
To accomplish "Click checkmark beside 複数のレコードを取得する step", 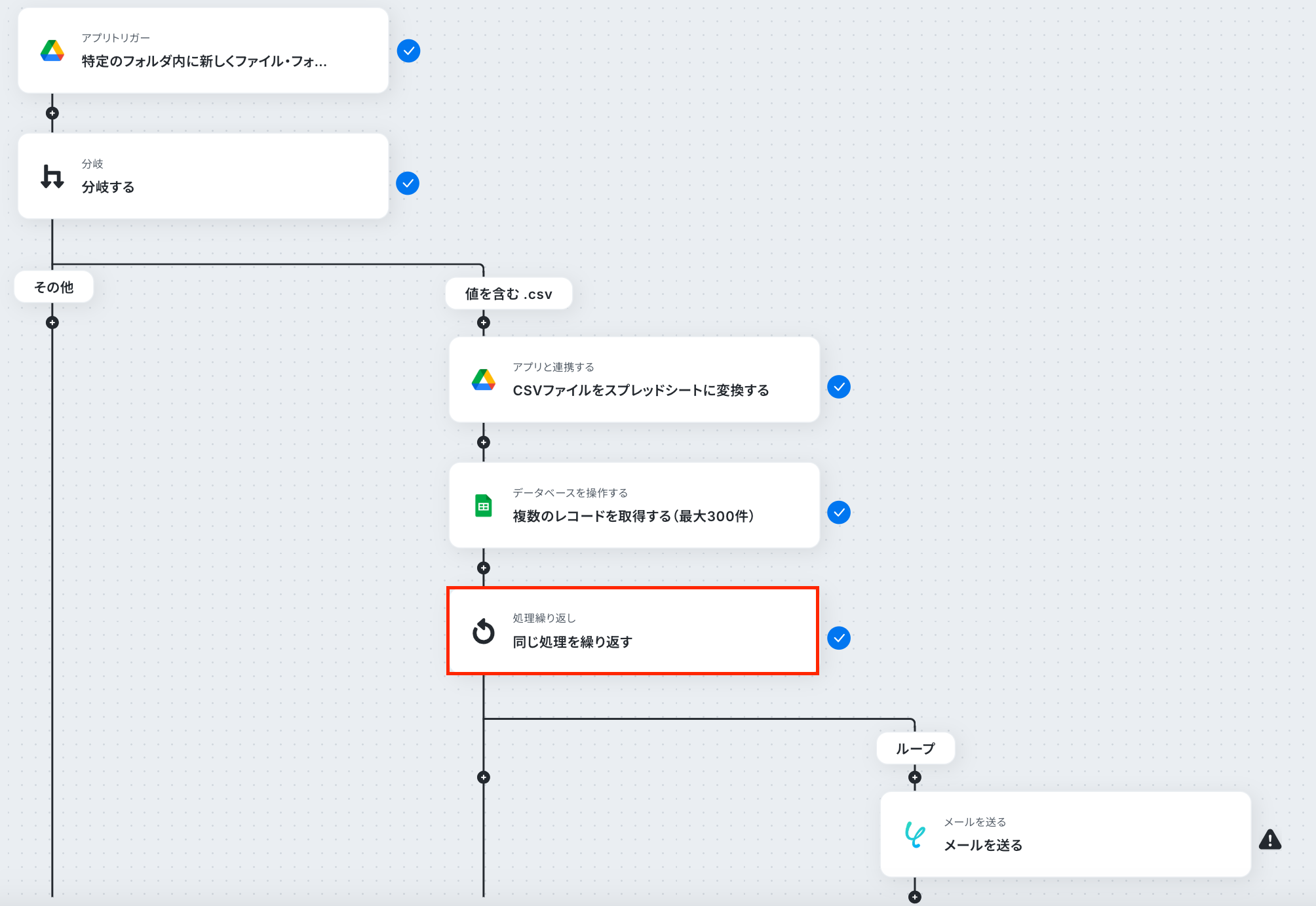I will click(x=839, y=512).
